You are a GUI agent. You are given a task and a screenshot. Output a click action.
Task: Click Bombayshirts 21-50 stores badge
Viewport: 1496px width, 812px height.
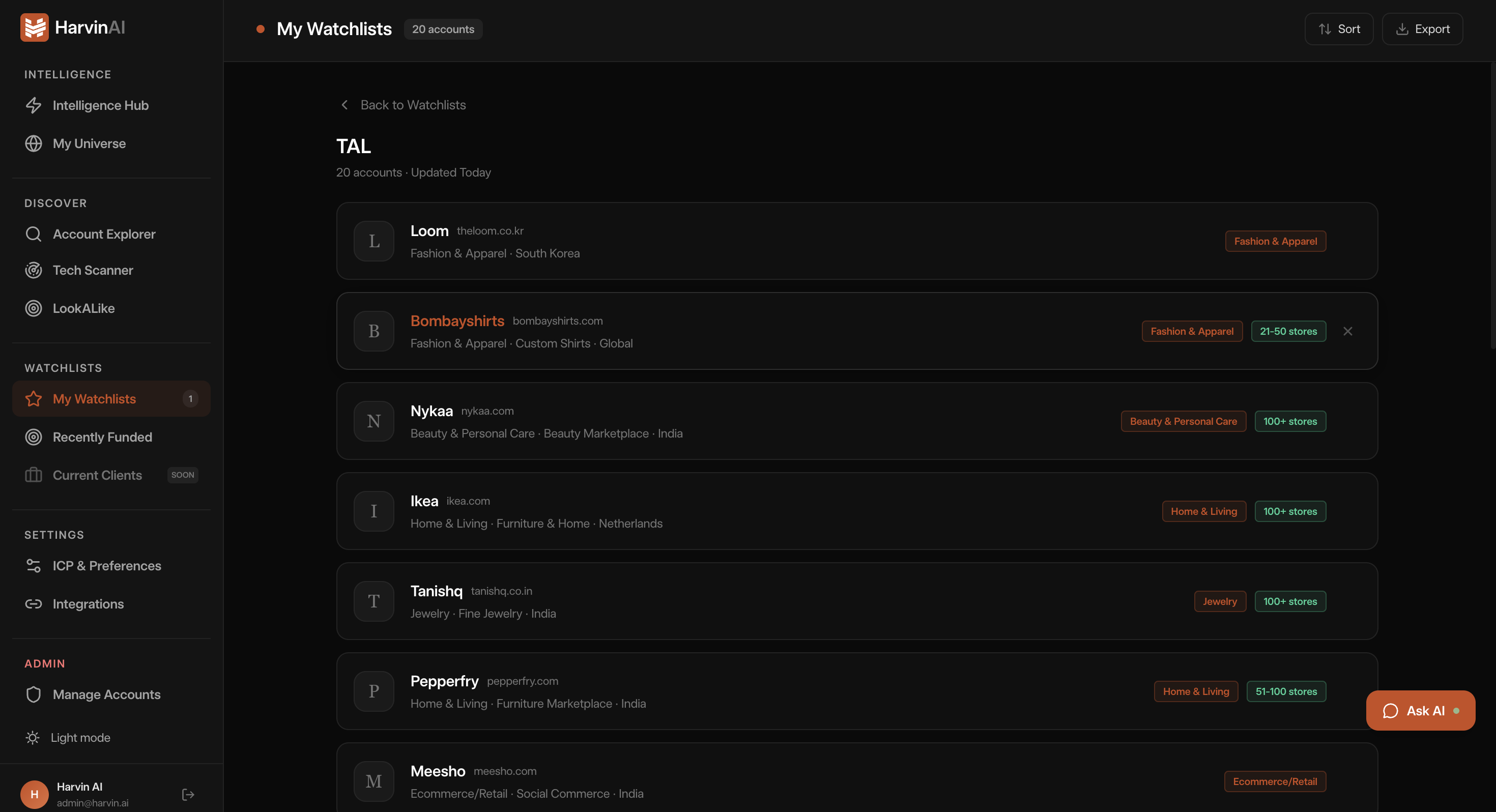1288,331
